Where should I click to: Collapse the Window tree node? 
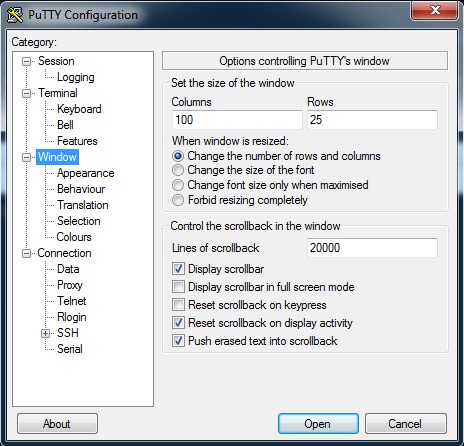tap(26, 157)
